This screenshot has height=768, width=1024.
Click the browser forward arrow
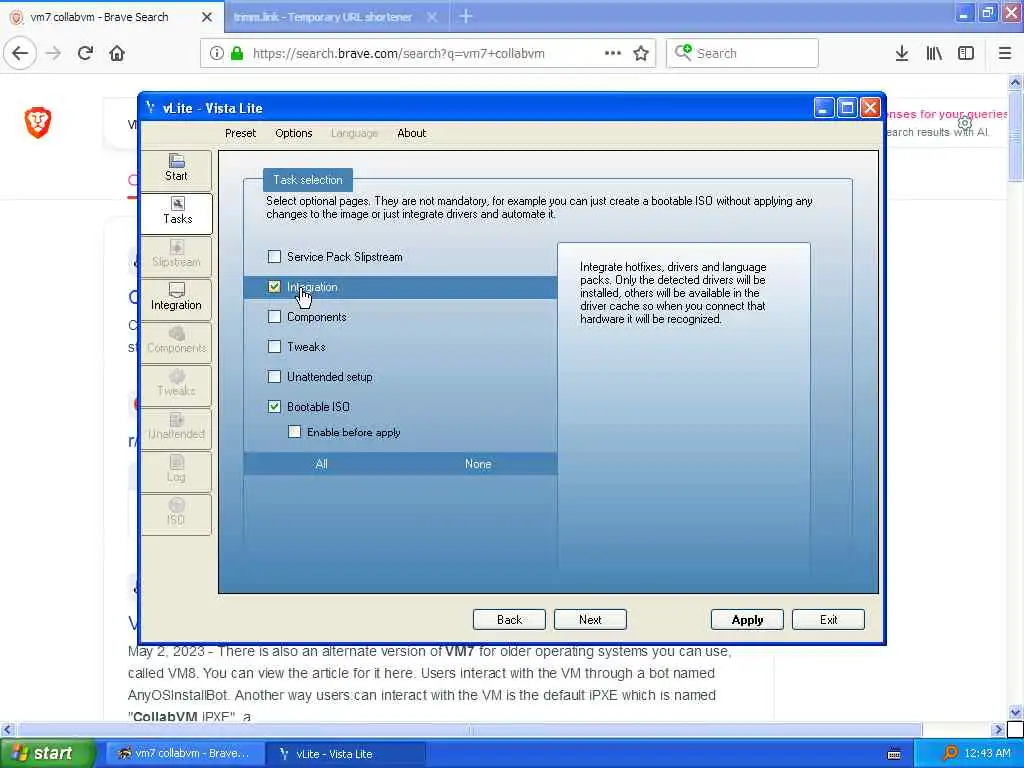tap(54, 53)
